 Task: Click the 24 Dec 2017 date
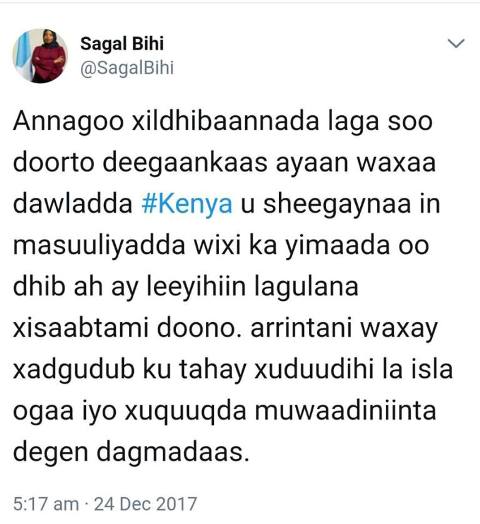pyautogui.click(x=145, y=504)
